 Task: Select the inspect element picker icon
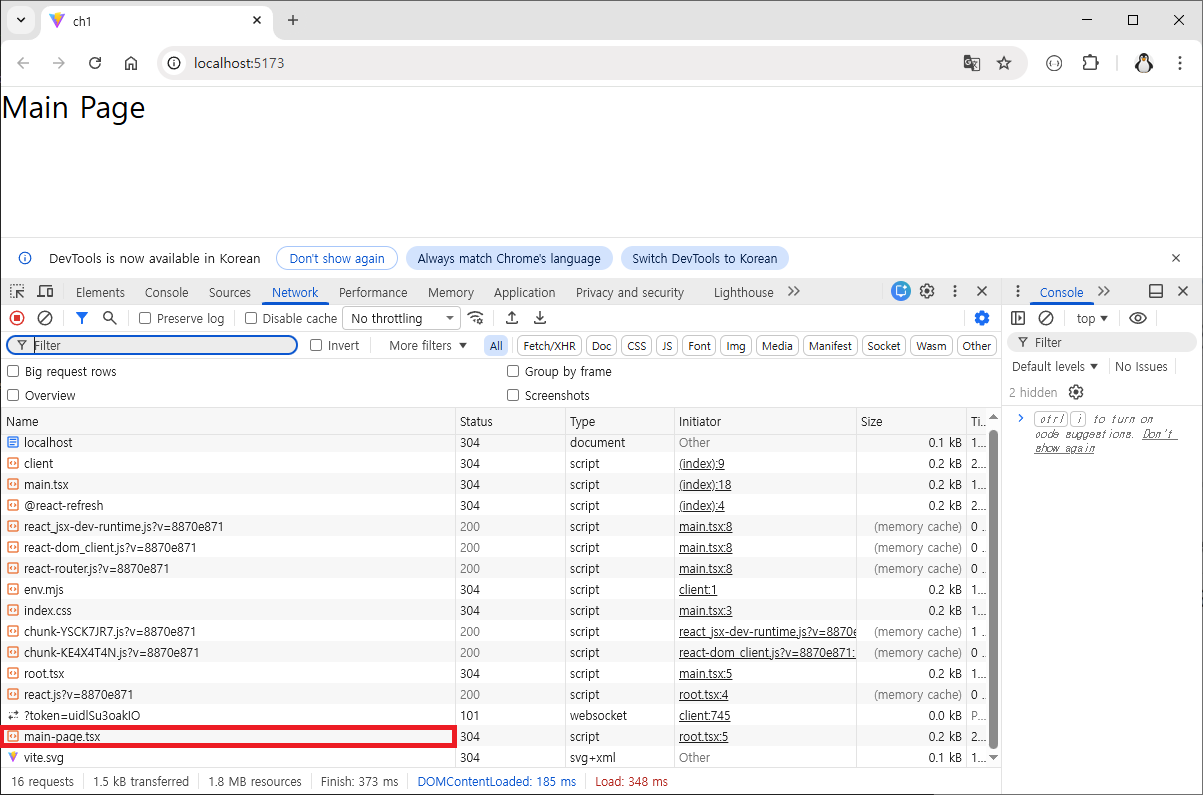18,292
